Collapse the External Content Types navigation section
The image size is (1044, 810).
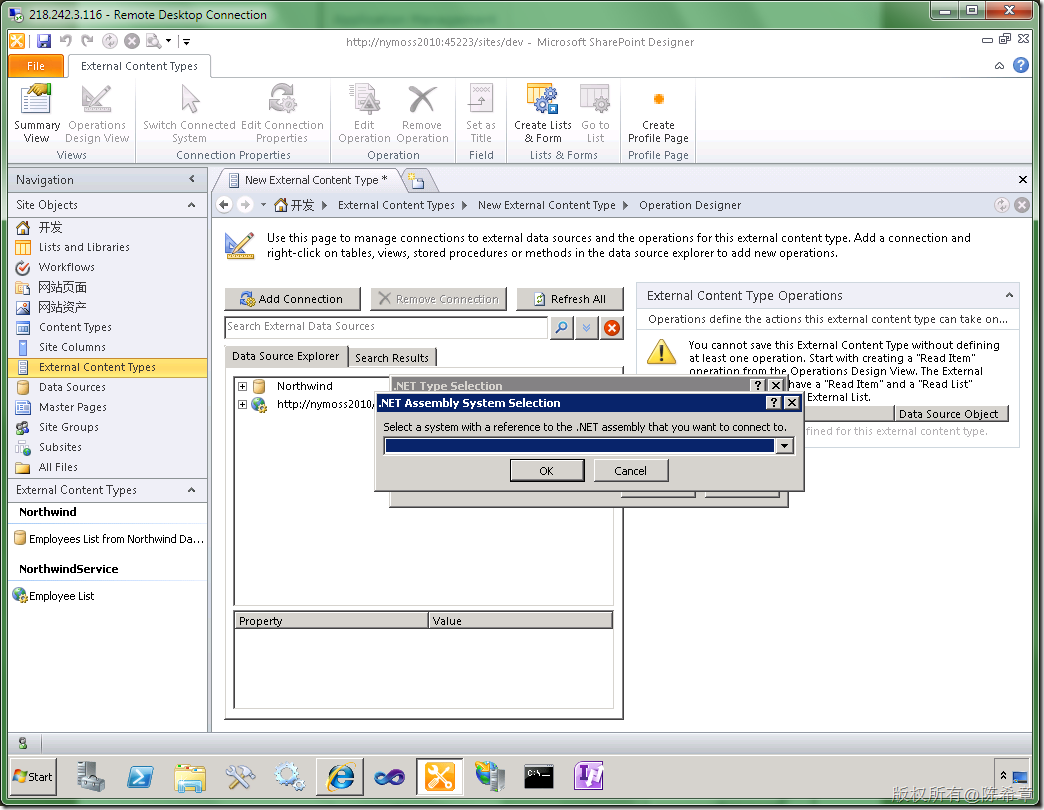[192, 490]
